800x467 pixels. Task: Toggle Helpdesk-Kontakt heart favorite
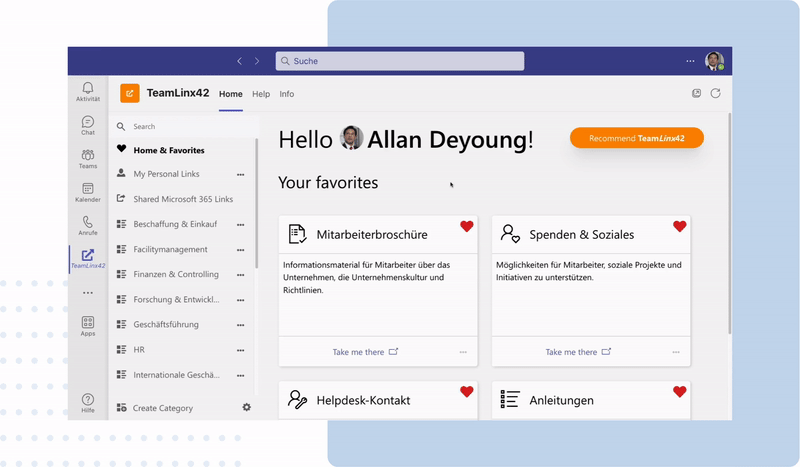tap(467, 391)
